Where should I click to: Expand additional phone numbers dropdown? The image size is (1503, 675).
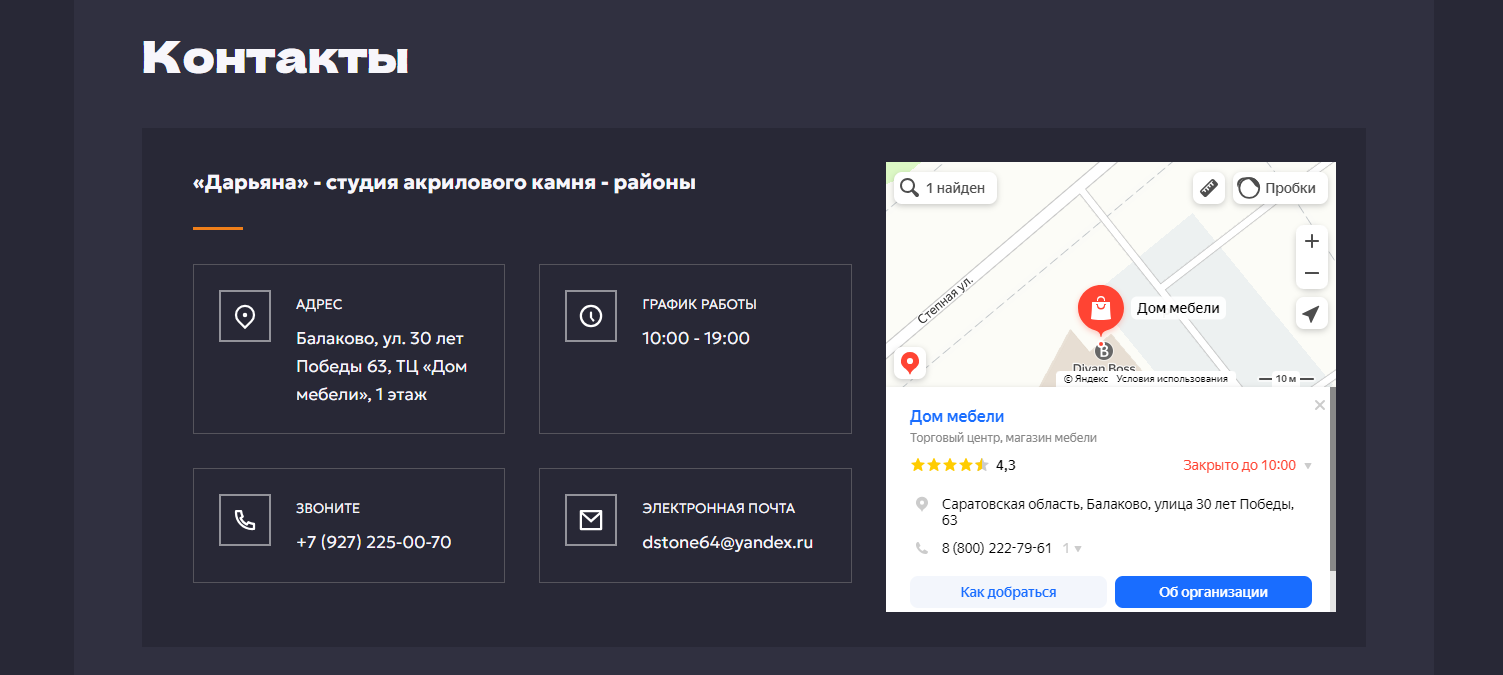click(x=1073, y=548)
